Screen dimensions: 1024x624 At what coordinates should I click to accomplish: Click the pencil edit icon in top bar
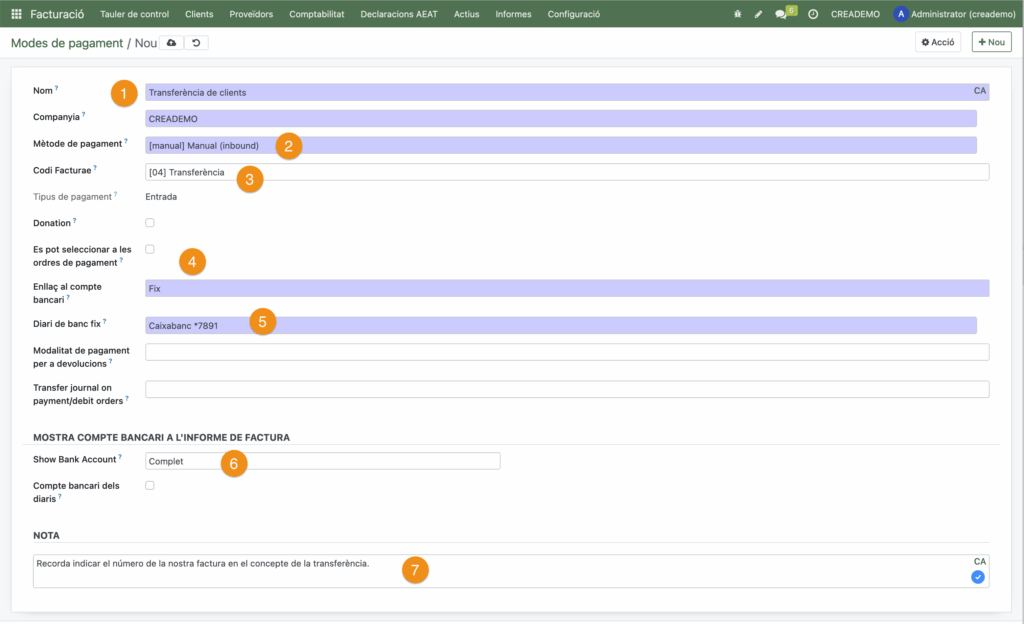click(759, 14)
